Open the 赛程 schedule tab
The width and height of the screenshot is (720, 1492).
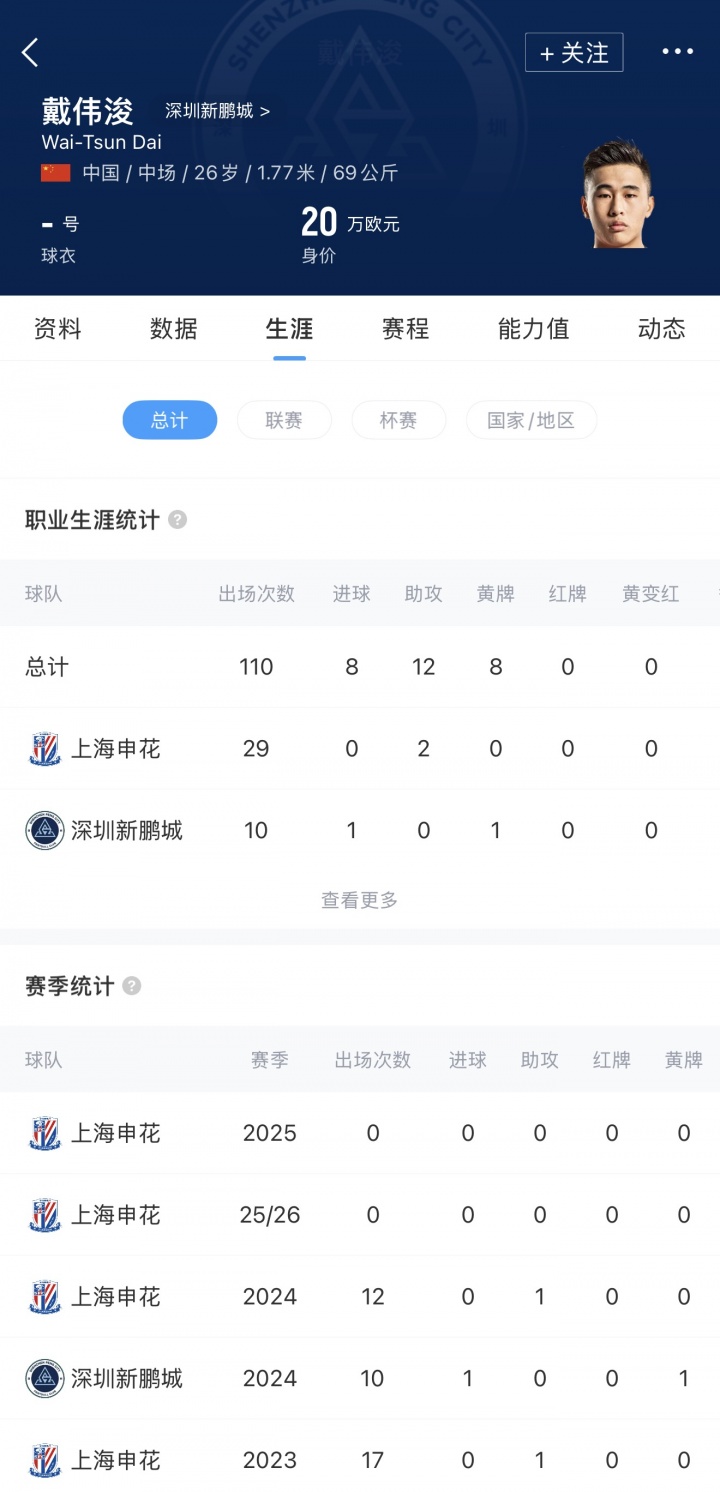click(405, 329)
